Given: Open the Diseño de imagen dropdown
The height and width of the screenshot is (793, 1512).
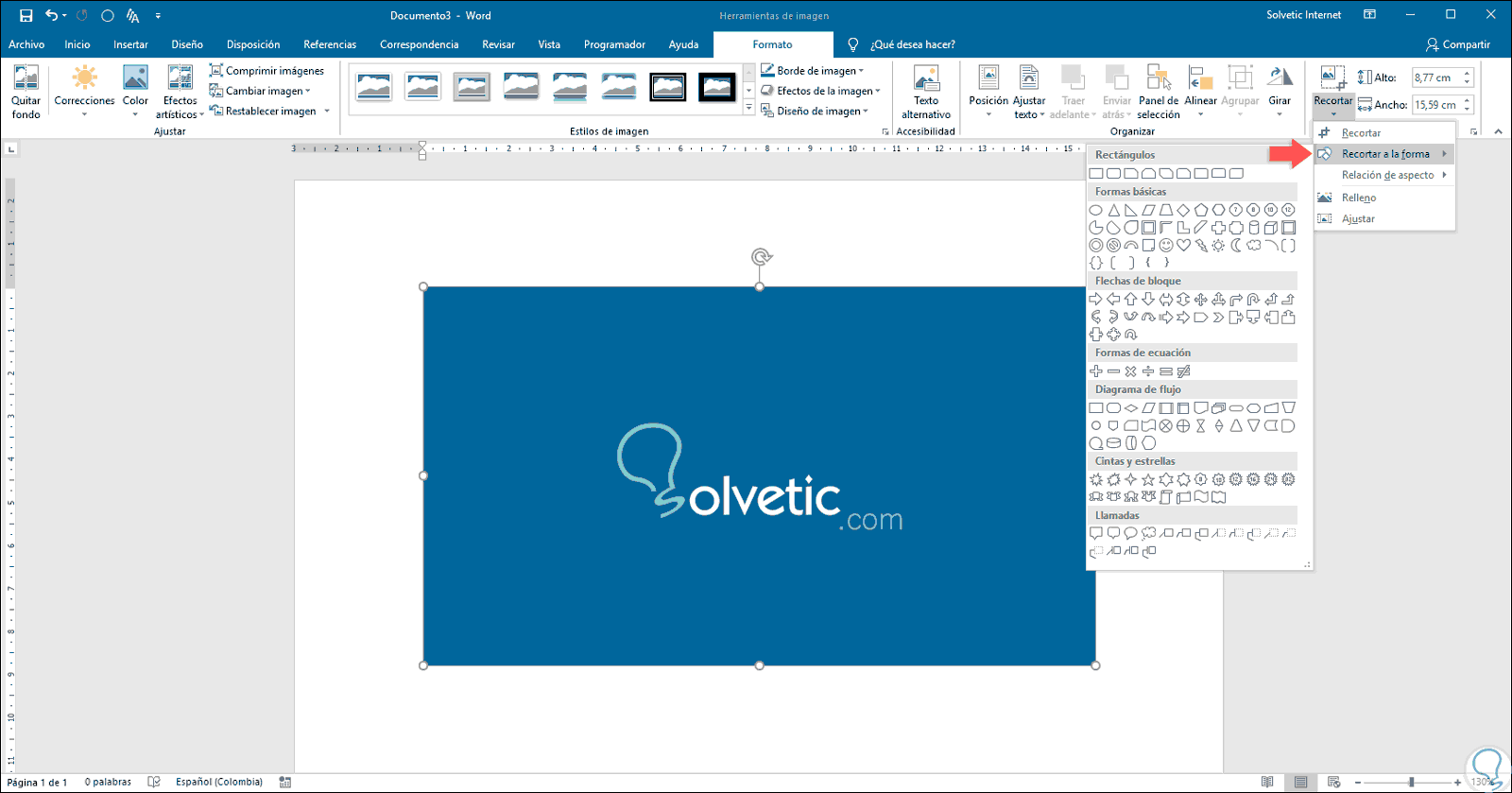Looking at the screenshot, I should 815,112.
